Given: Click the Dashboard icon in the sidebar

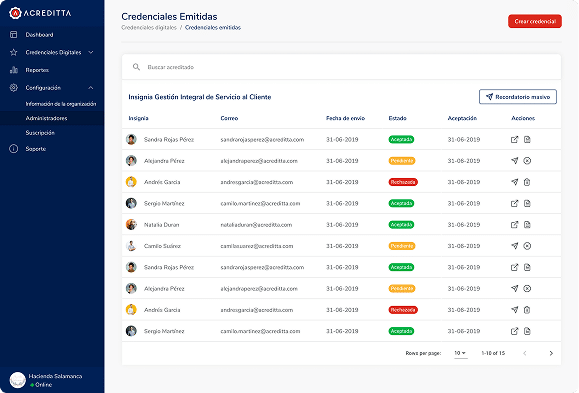Looking at the screenshot, I should point(14,35).
